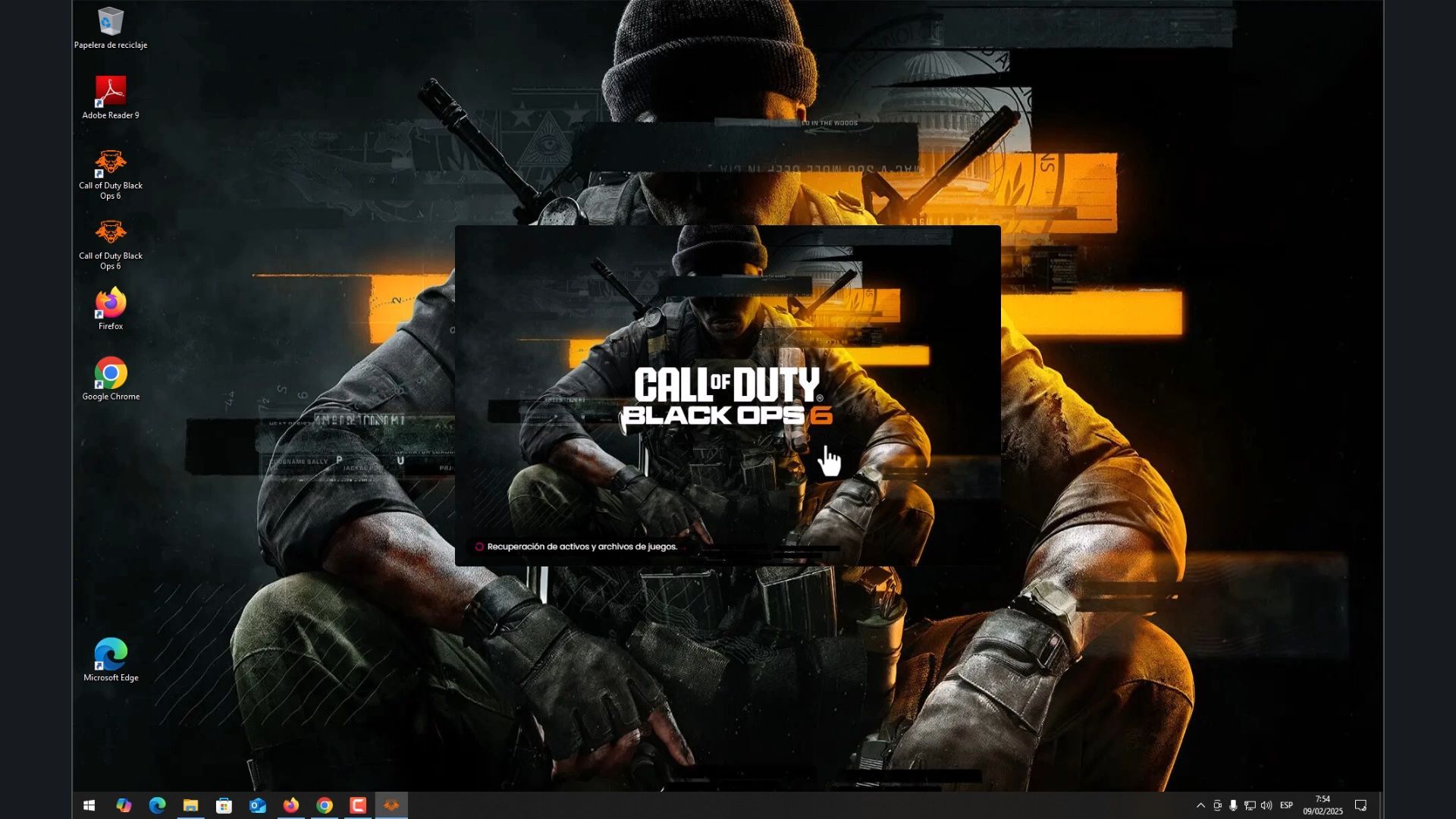Open Outlook from the taskbar
Screen dimensions: 1456x819
coord(258,805)
